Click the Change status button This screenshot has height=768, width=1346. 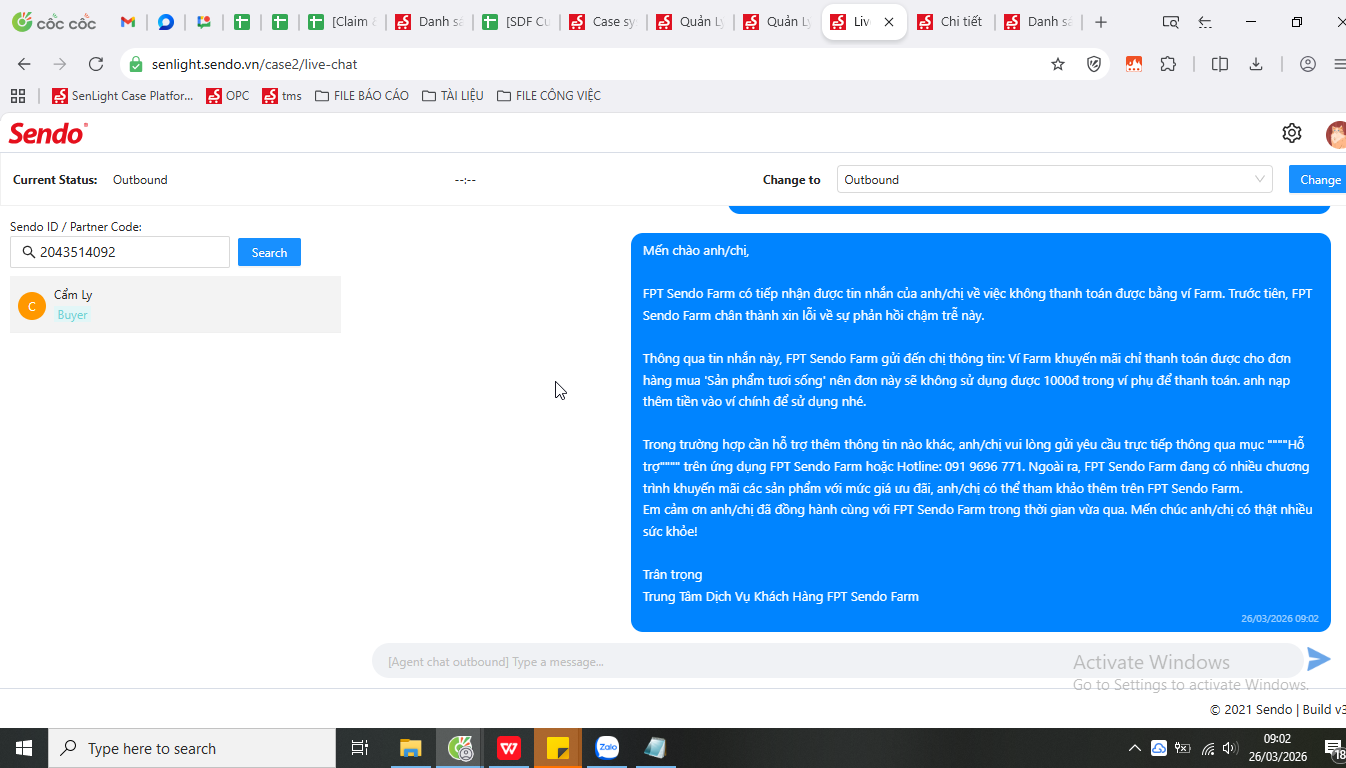[1318, 180]
